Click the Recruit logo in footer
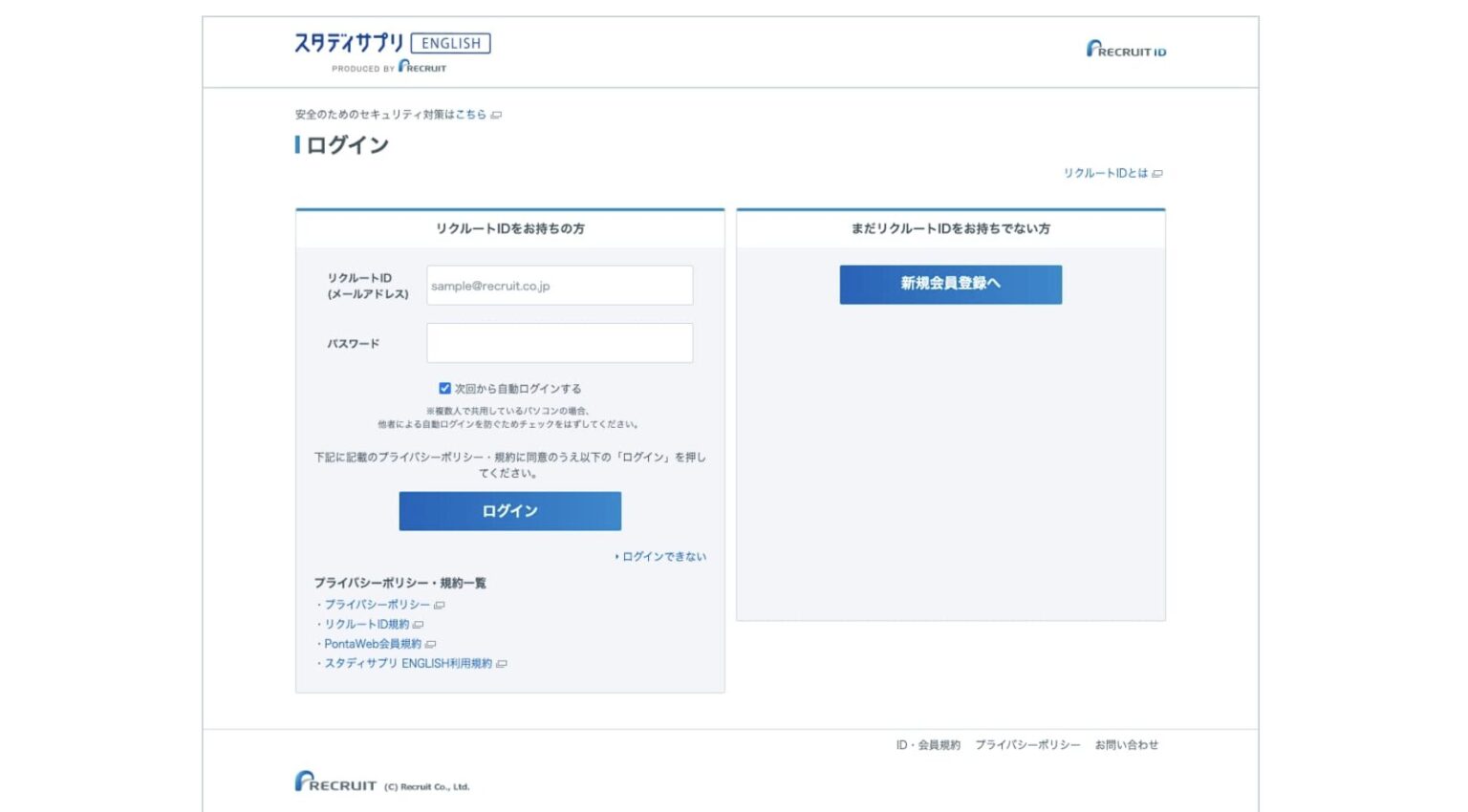This screenshot has height=812, width=1468. tap(335, 782)
